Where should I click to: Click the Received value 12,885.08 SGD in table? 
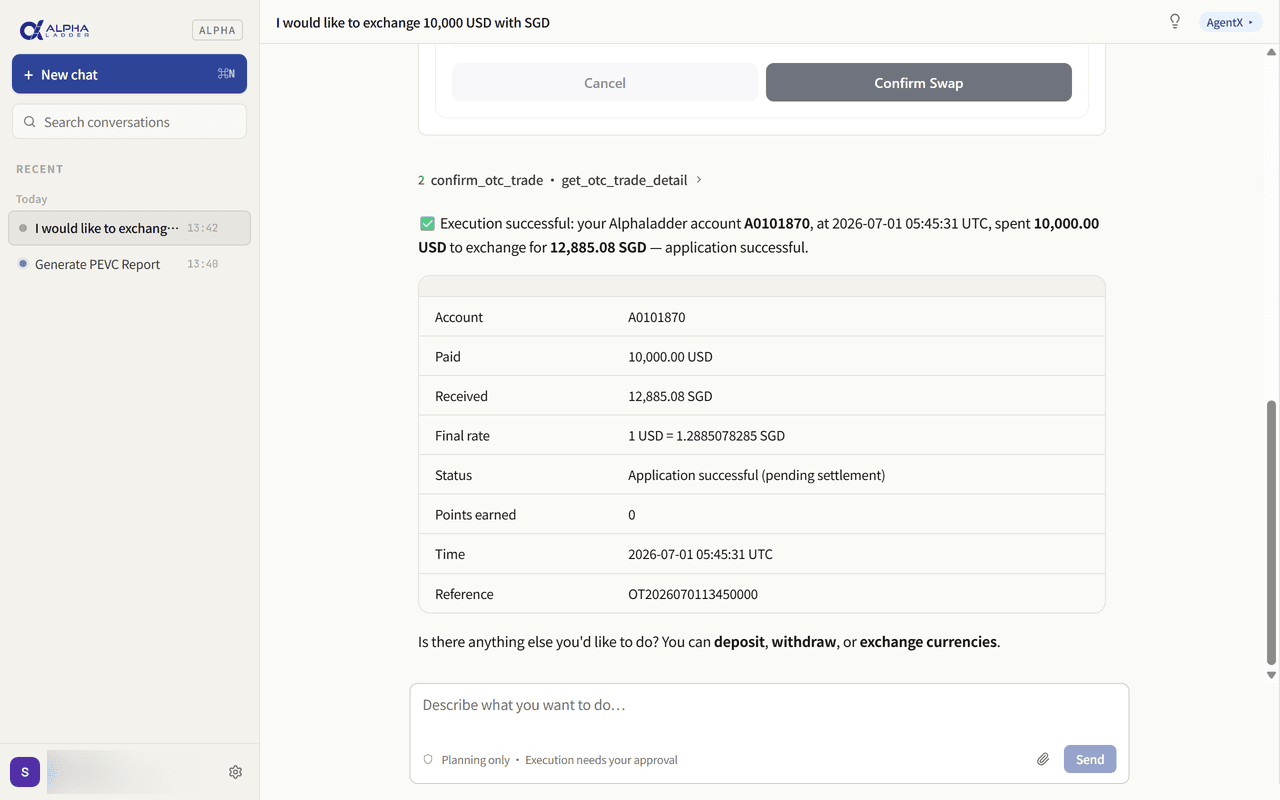tap(670, 396)
